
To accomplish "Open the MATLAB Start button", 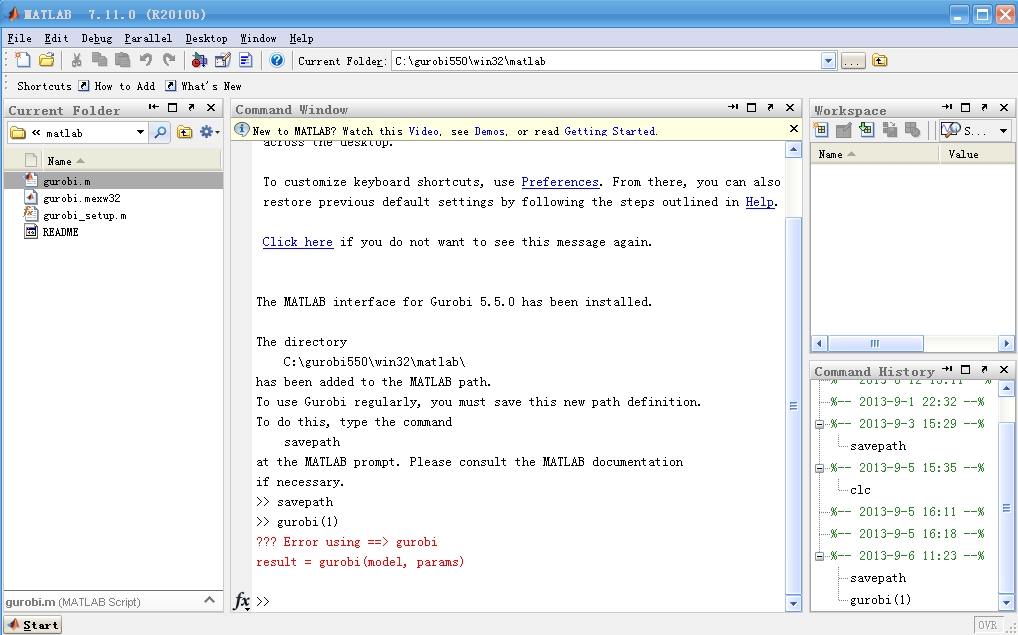I will click(x=32, y=625).
